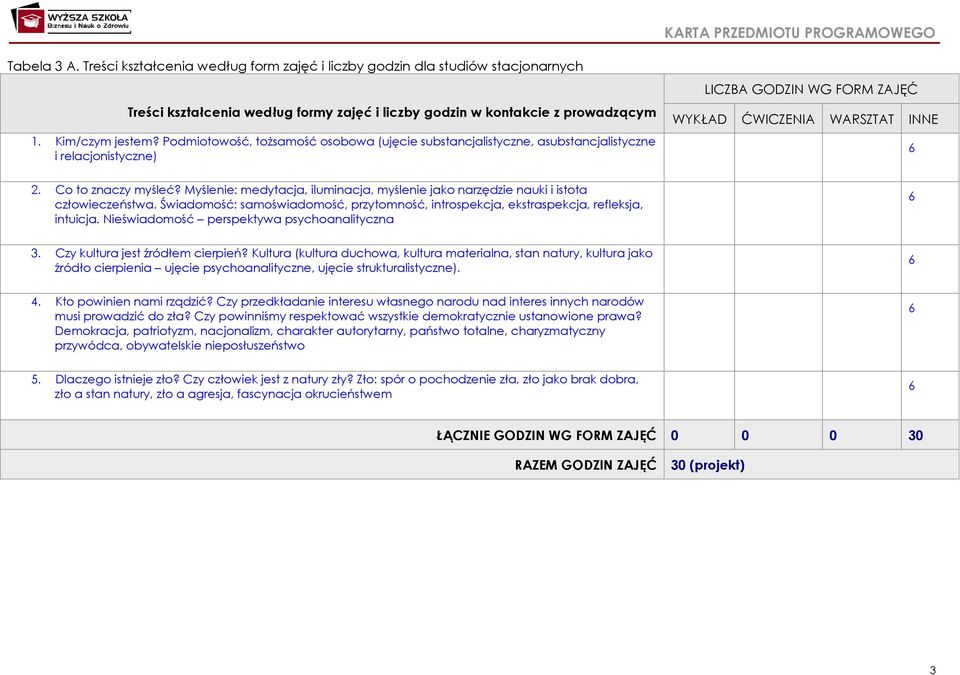Viewport: 960px width, 675px height.
Task: Click the total 0 under WARSZTAT
Action: pyautogui.click(x=833, y=436)
